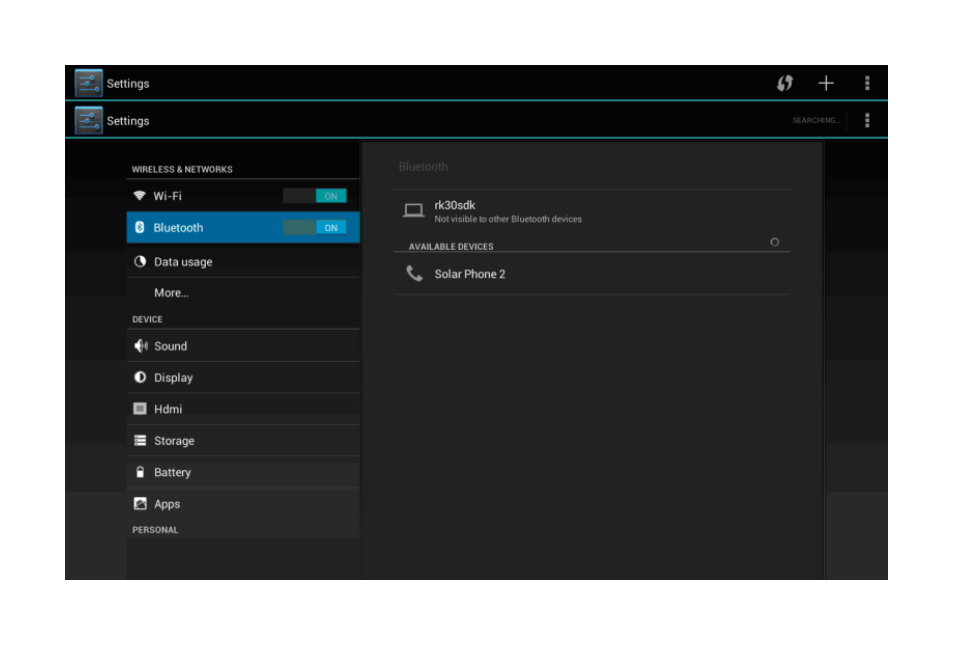Viewport: 953px width, 652px height.
Task: Click the Sound speaker icon
Action: 140,346
